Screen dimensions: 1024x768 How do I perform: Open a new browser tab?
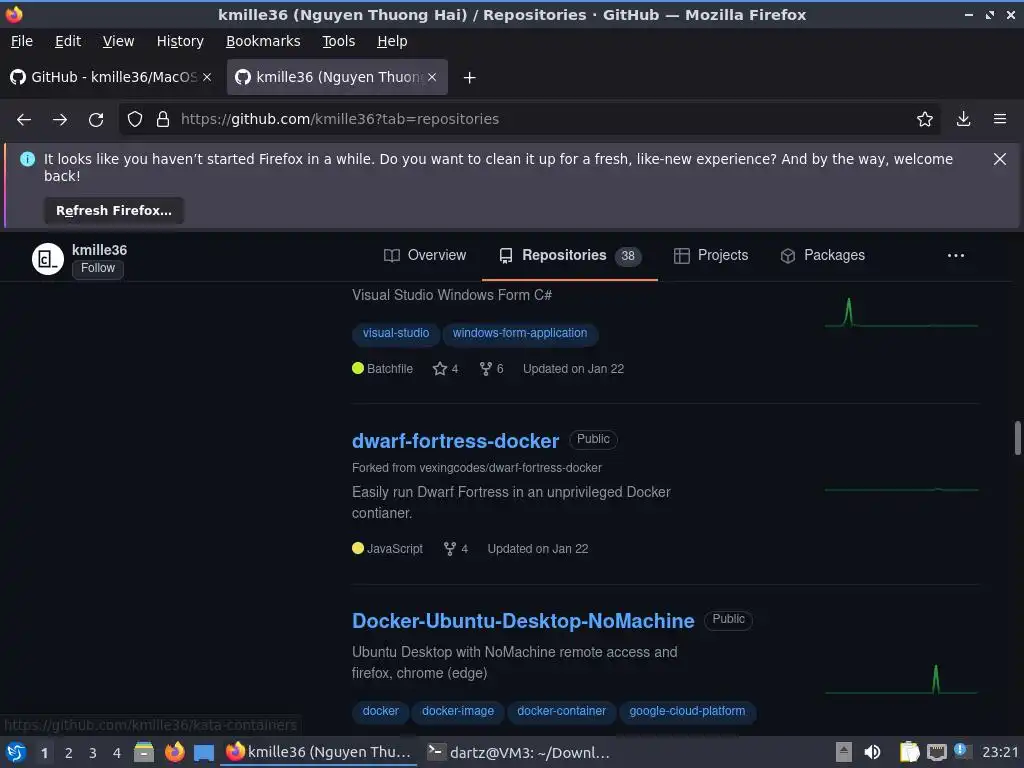pyautogui.click(x=469, y=78)
